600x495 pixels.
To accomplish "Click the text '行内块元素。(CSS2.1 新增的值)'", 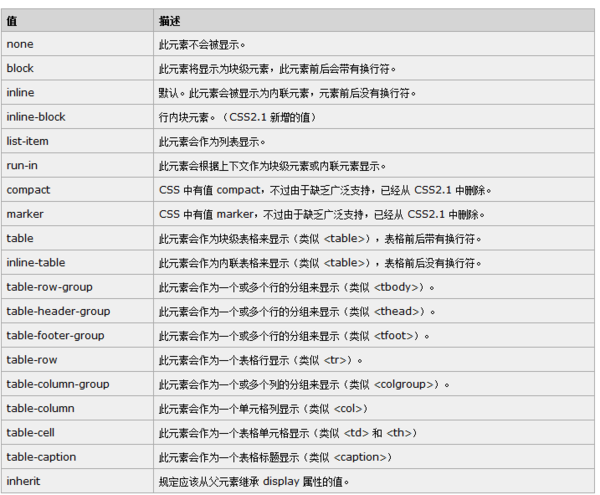I will coord(238,117).
